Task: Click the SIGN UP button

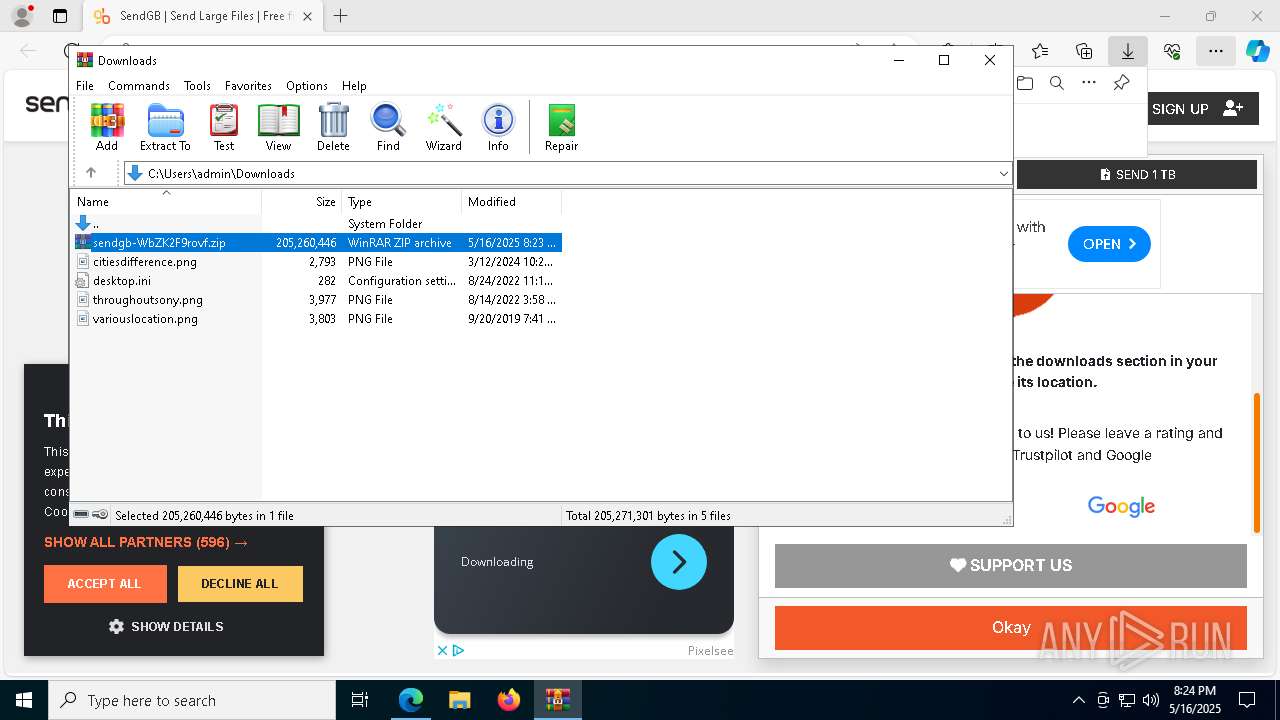Action: [1197, 109]
